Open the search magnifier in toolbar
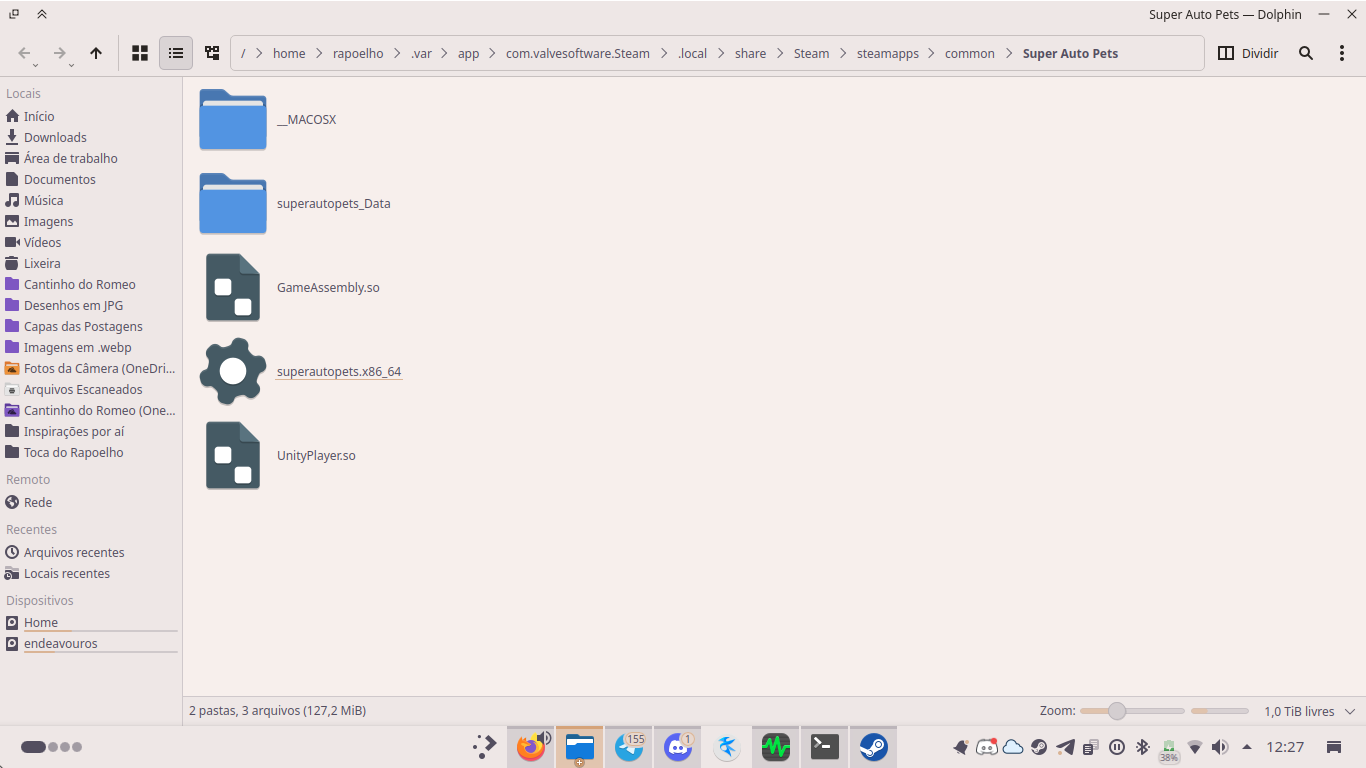 [1306, 53]
